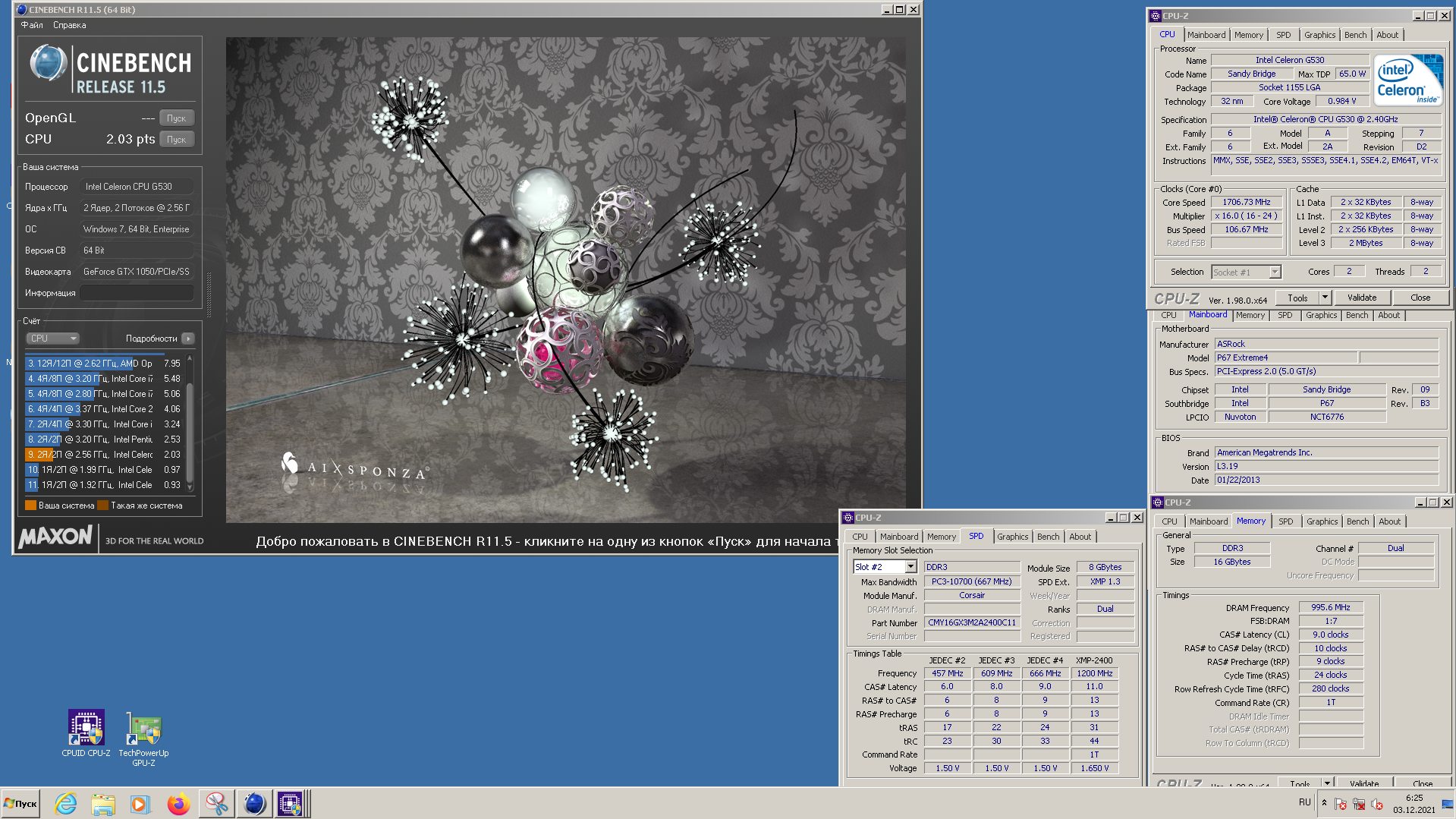Click Tools button in the CPU-Z Processor window
The width and height of the screenshot is (1456, 819).
[1298, 298]
